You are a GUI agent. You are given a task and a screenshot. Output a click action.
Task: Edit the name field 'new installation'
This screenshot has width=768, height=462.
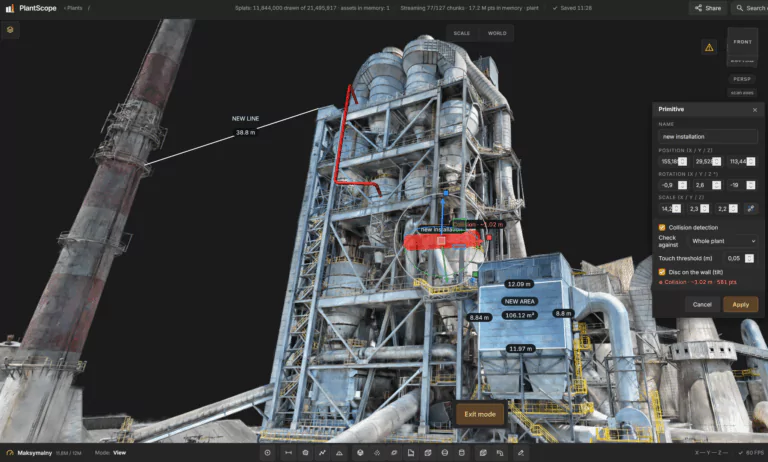[x=708, y=137]
